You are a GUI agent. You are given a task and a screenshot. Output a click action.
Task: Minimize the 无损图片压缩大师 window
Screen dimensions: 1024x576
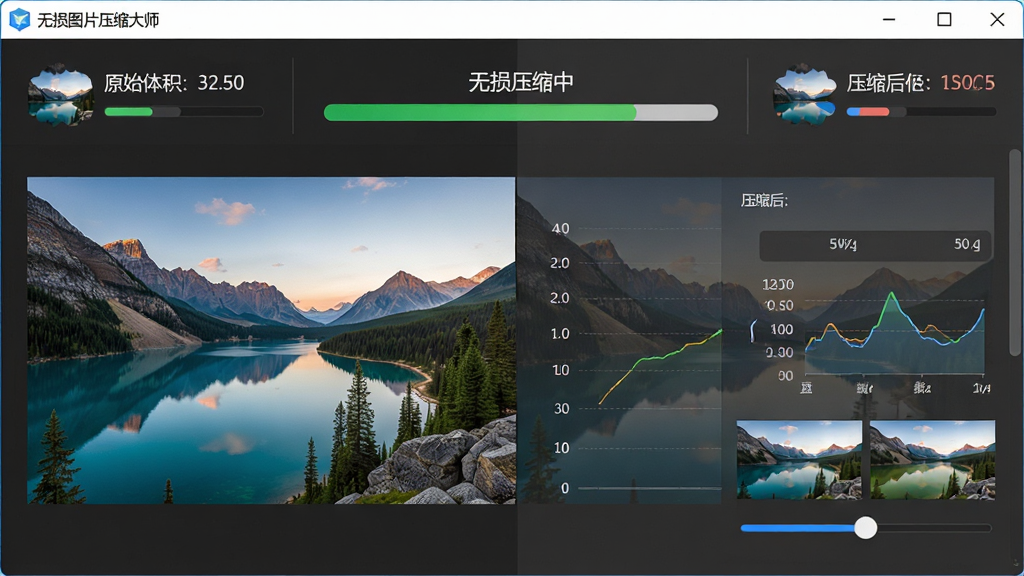pyautogui.click(x=889, y=20)
